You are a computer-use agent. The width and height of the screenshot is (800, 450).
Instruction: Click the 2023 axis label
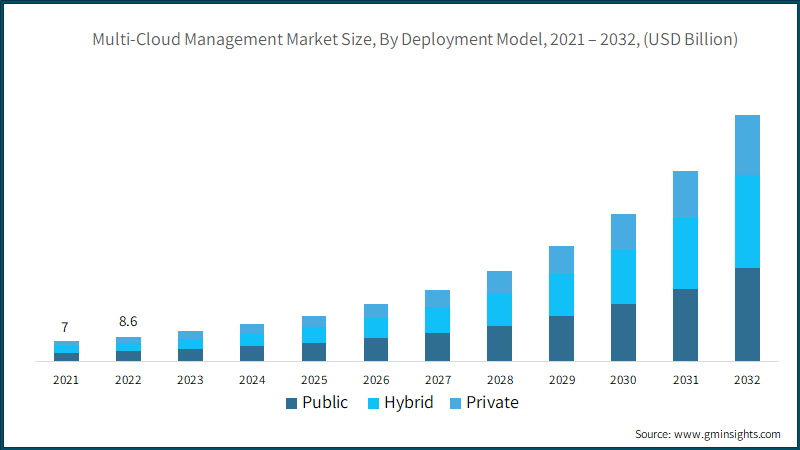[190, 380]
